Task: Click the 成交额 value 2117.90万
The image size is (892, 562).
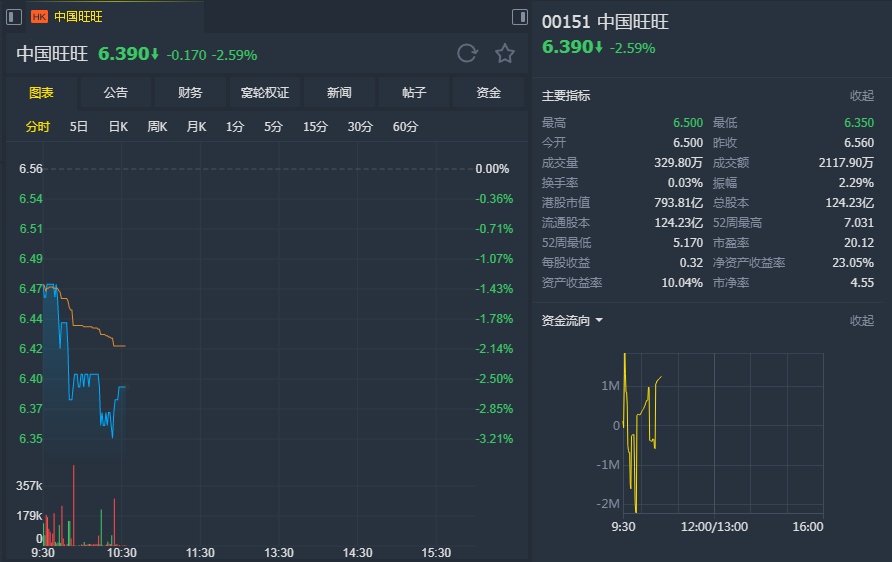Action: [846, 163]
